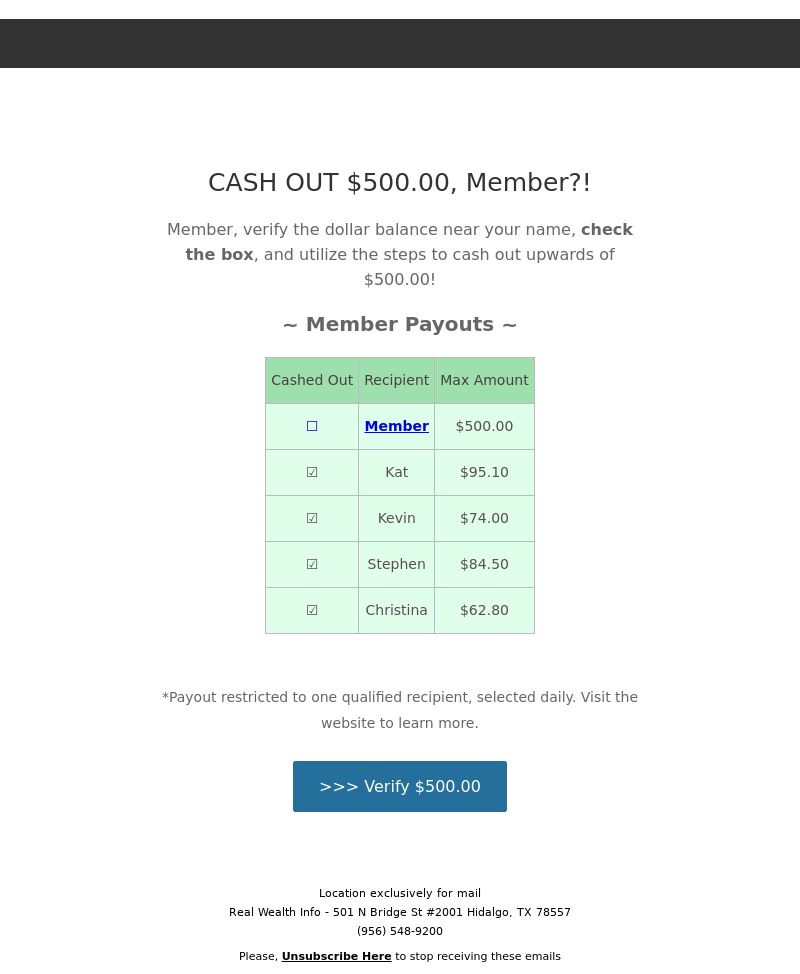Click the dark header bar at top
800x974 pixels.
400,43
